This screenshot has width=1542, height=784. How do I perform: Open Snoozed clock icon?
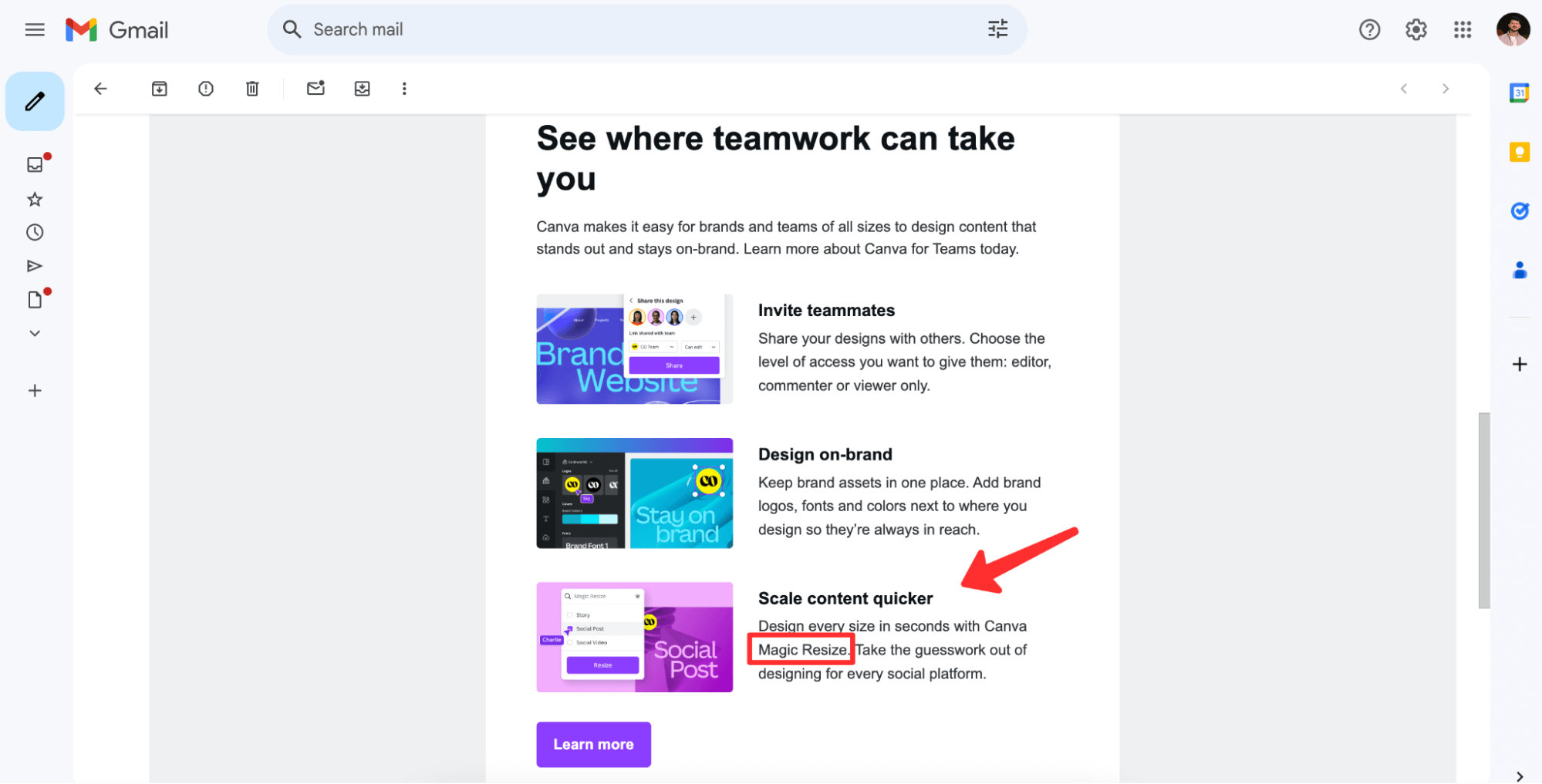pos(35,233)
